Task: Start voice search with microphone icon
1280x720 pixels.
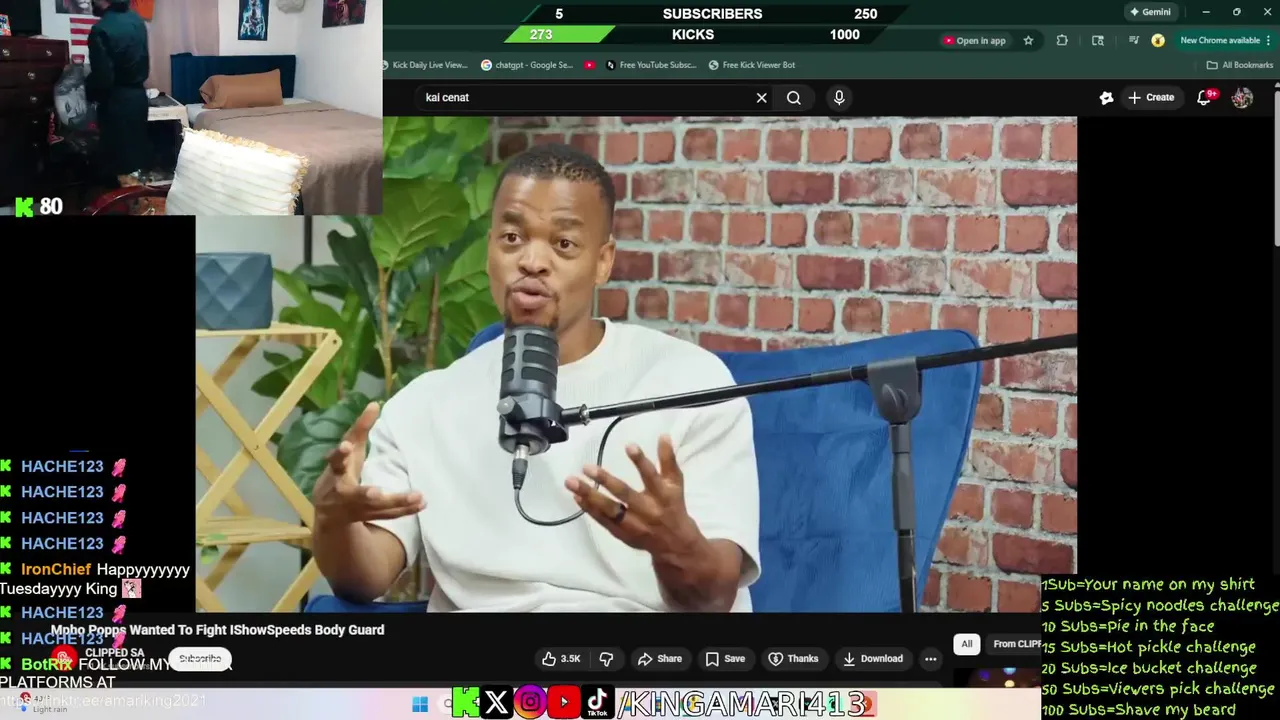Action: click(x=839, y=97)
